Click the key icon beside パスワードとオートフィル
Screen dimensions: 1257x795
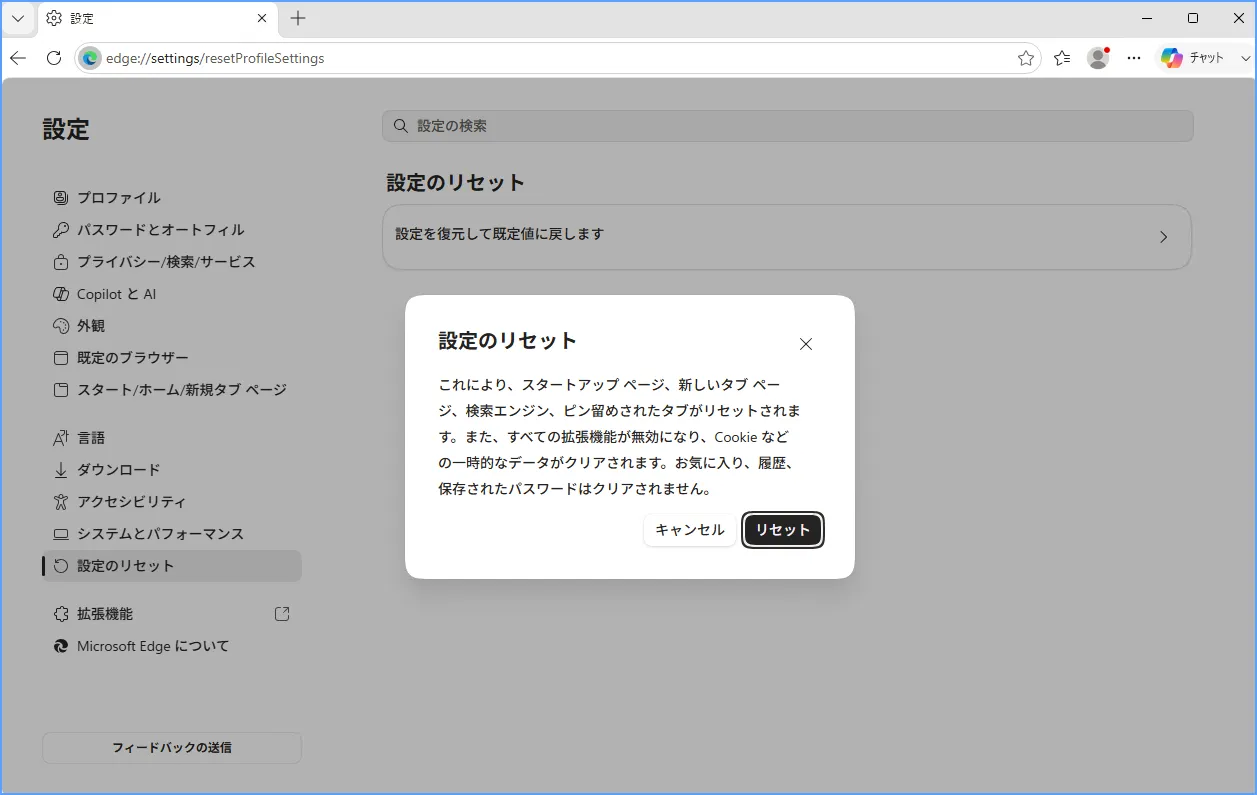click(61, 230)
